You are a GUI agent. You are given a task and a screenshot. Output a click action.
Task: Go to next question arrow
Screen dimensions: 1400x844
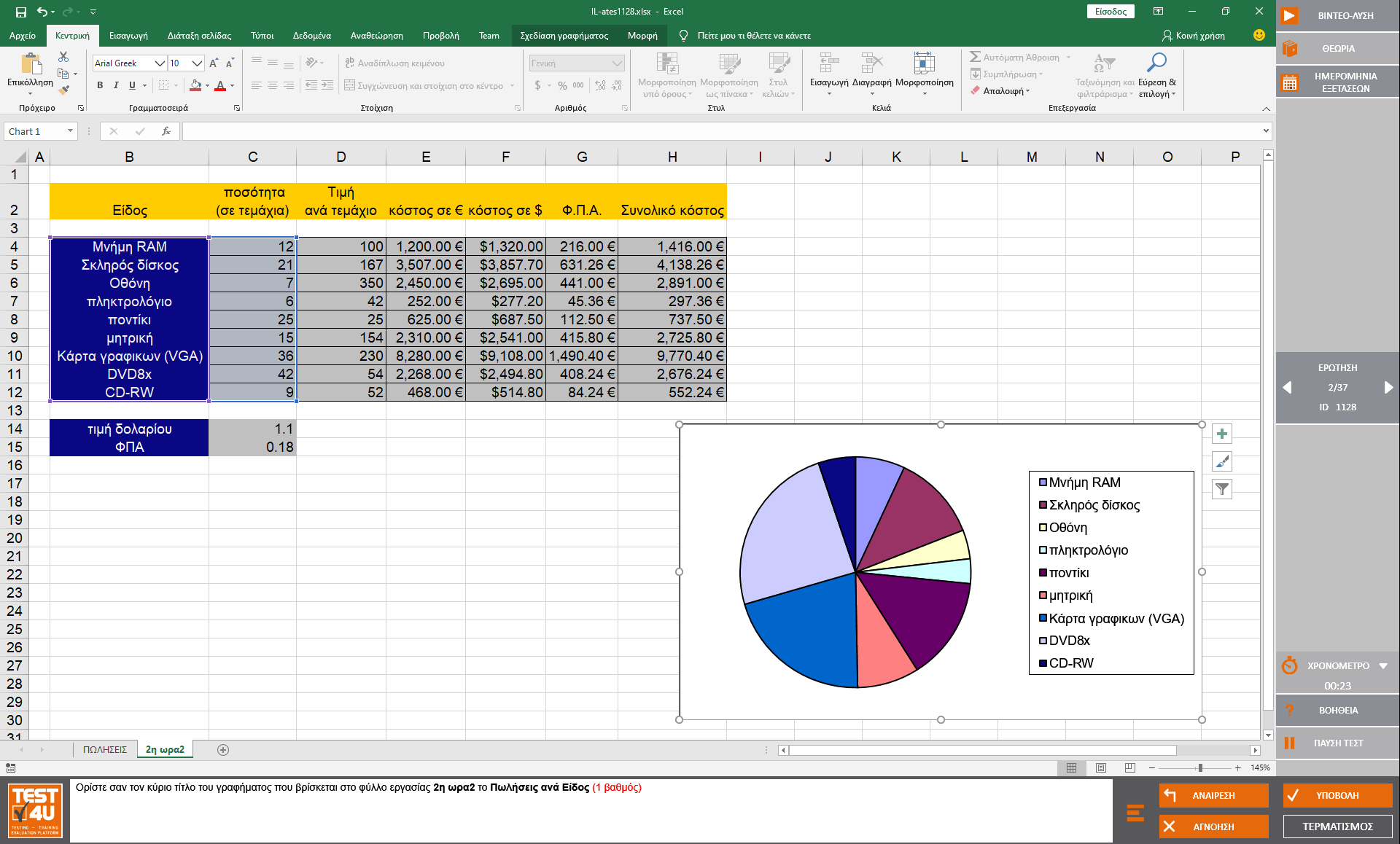[1388, 388]
